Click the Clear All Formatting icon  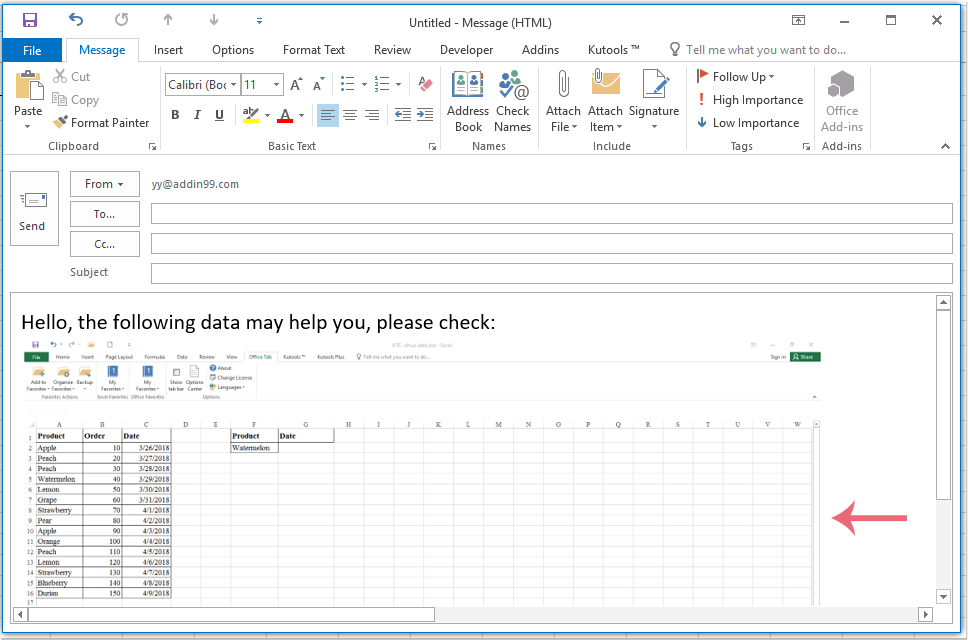[425, 85]
